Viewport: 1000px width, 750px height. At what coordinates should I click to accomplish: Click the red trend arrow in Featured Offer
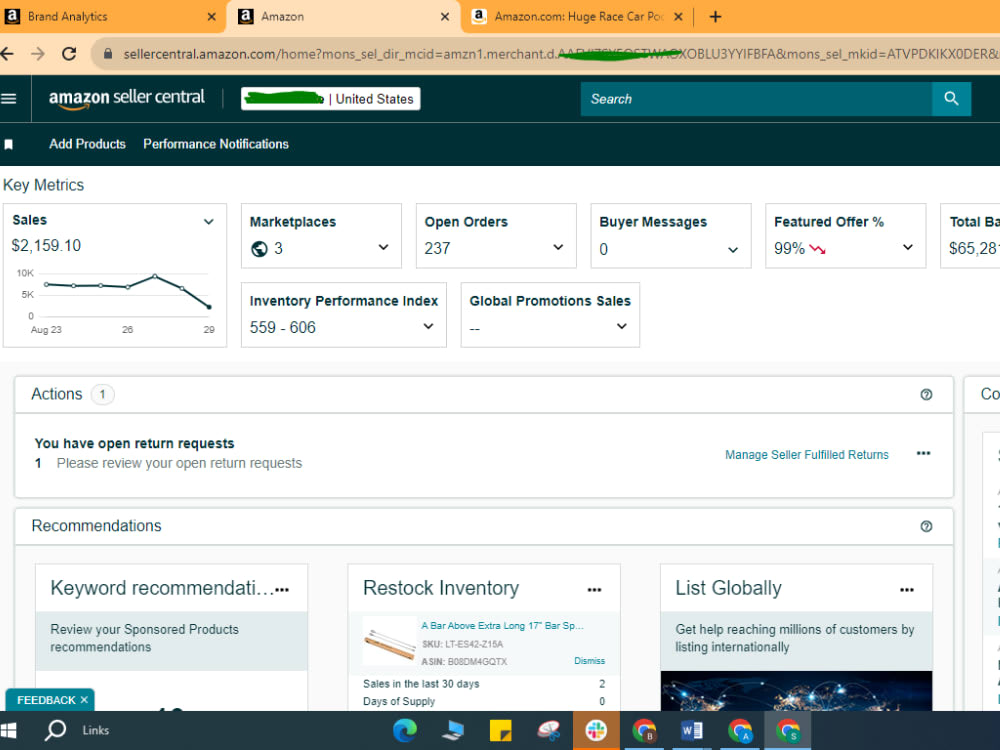tap(818, 249)
